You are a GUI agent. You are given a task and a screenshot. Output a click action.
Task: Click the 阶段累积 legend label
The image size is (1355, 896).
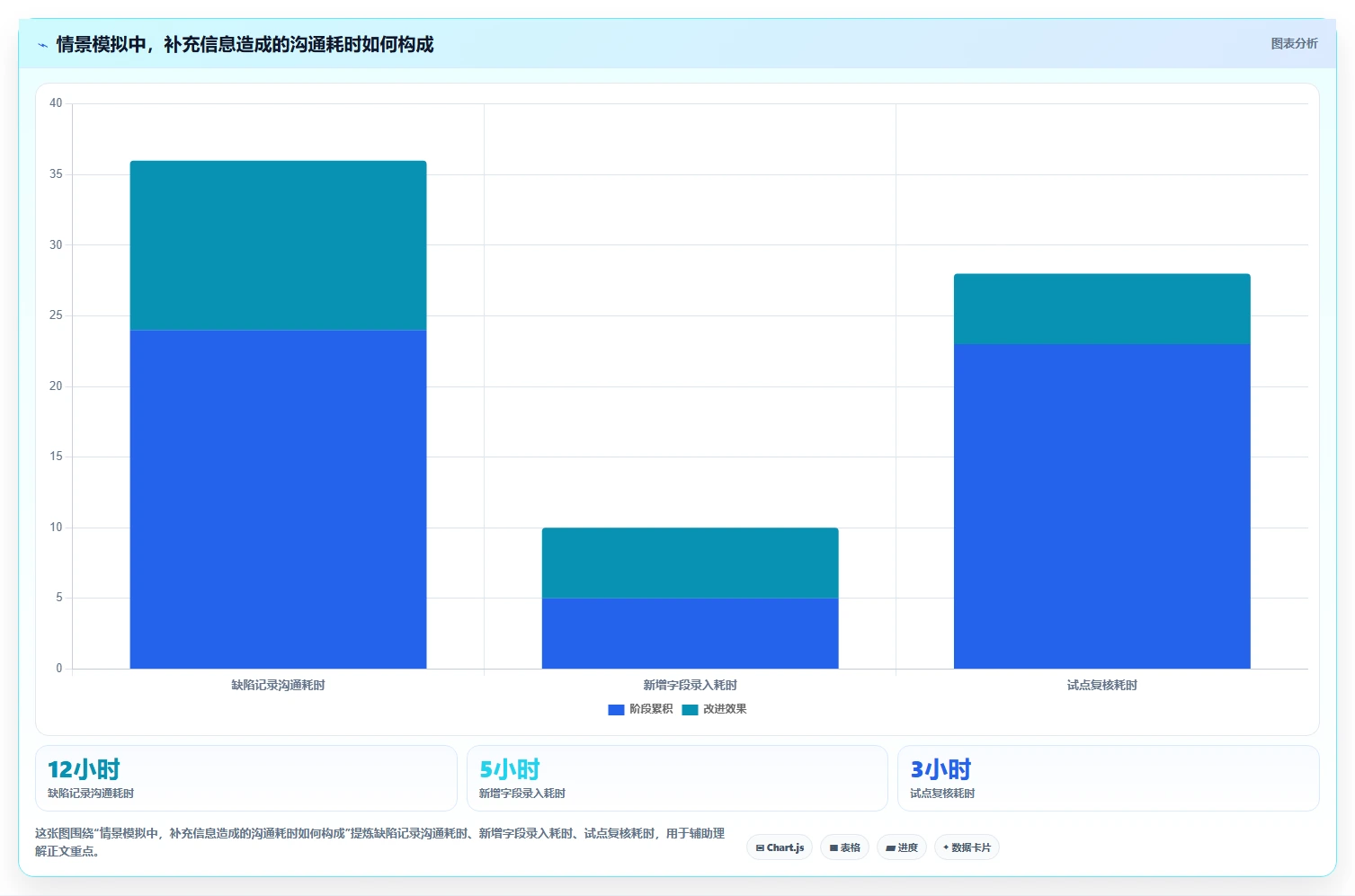651,709
